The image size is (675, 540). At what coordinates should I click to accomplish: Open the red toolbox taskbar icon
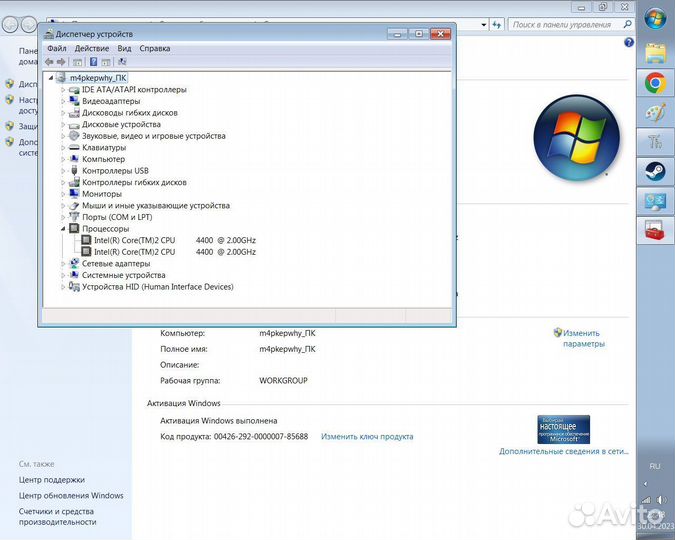pyautogui.click(x=655, y=230)
